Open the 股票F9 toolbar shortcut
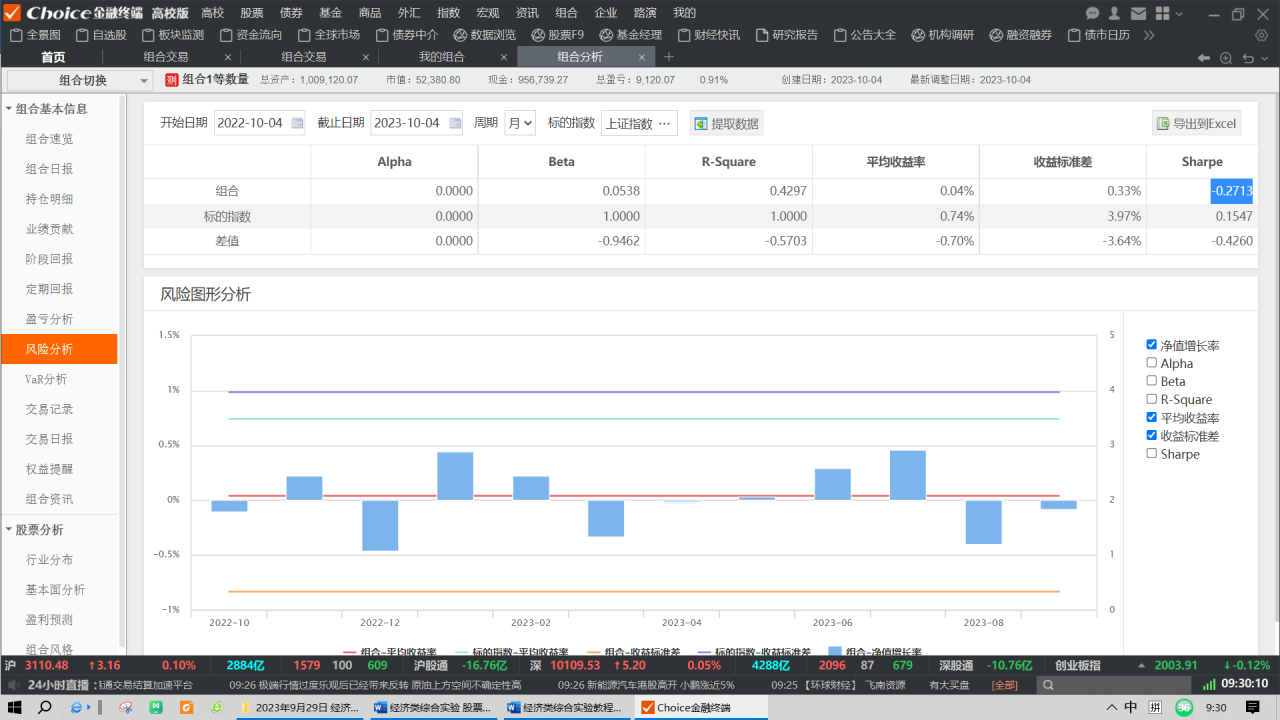This screenshot has width=1280, height=720. pyautogui.click(x=557, y=35)
